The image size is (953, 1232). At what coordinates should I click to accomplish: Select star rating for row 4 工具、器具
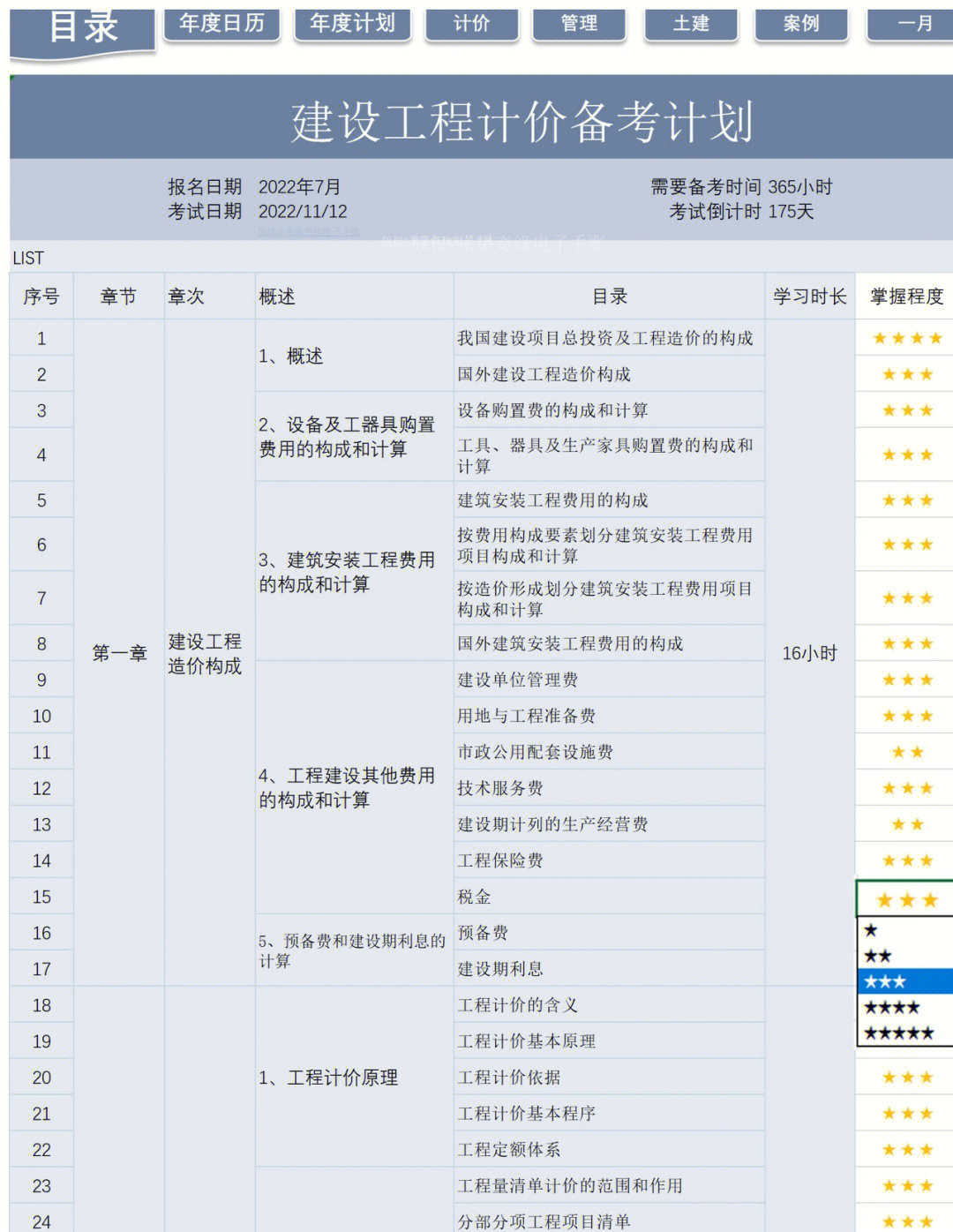tap(905, 454)
